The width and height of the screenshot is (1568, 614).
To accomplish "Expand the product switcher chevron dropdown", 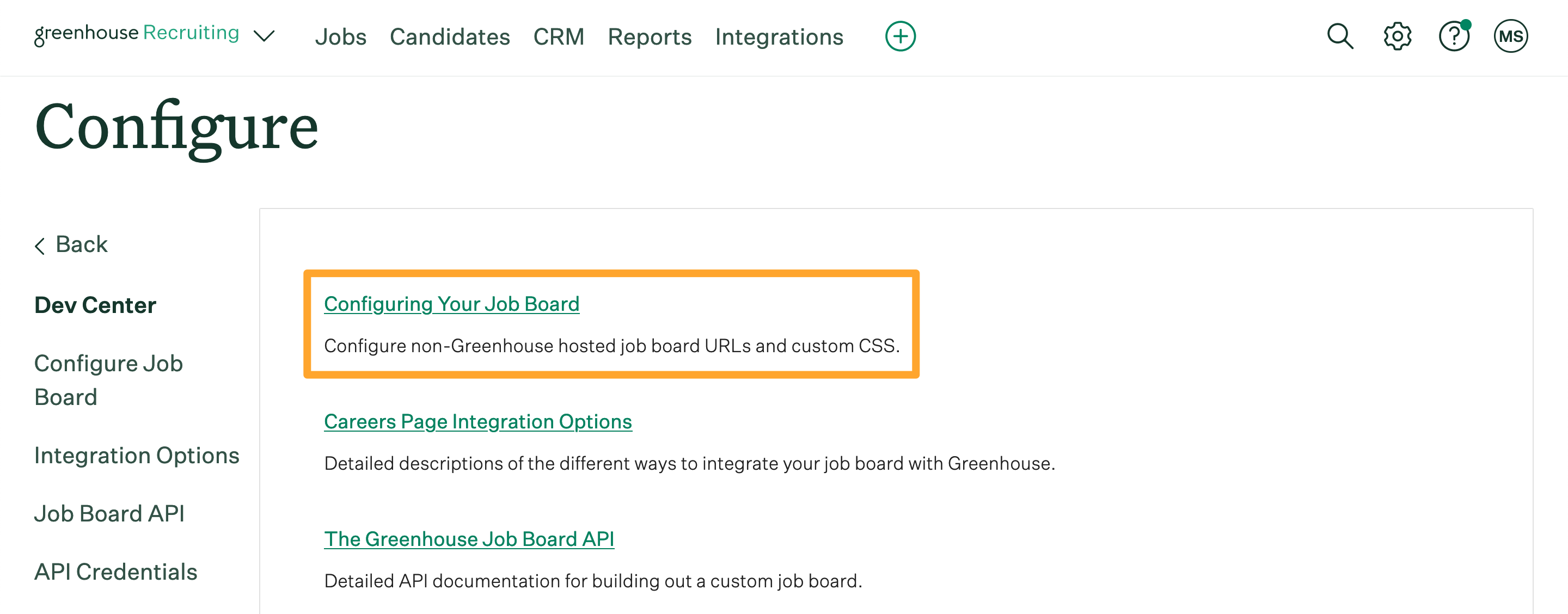I will tap(264, 36).
